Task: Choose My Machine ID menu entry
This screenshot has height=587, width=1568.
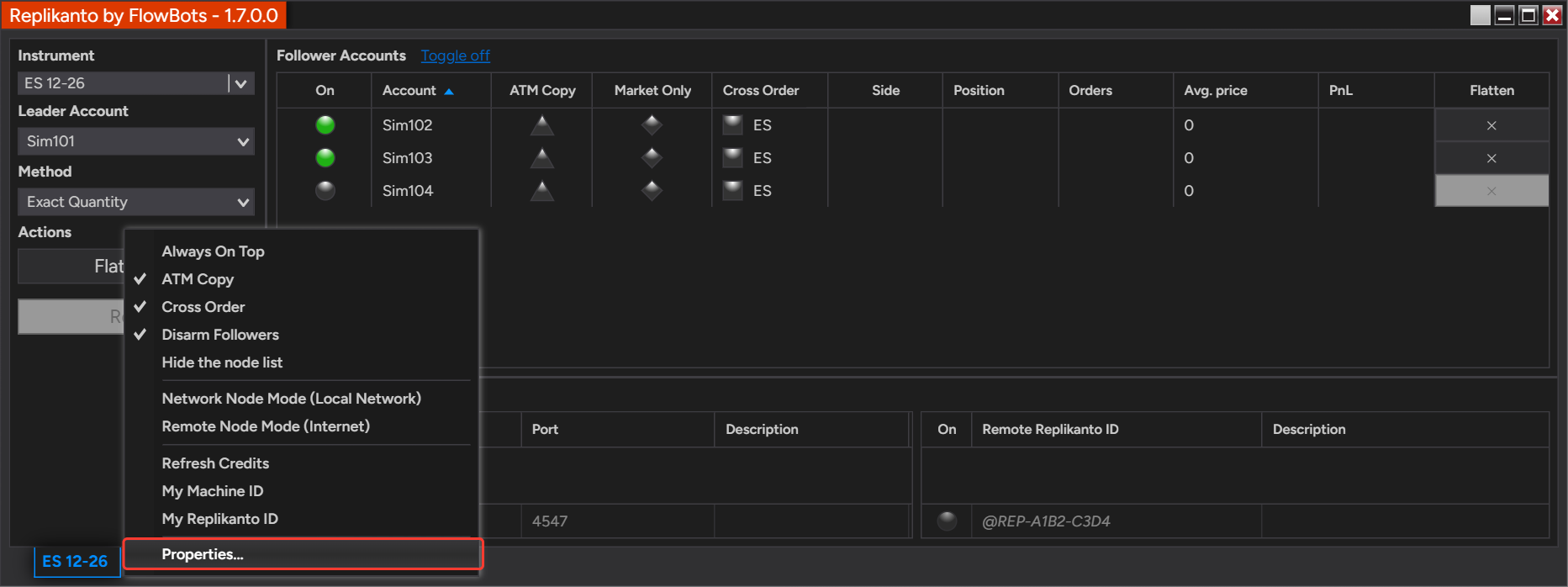Action: 301,491
